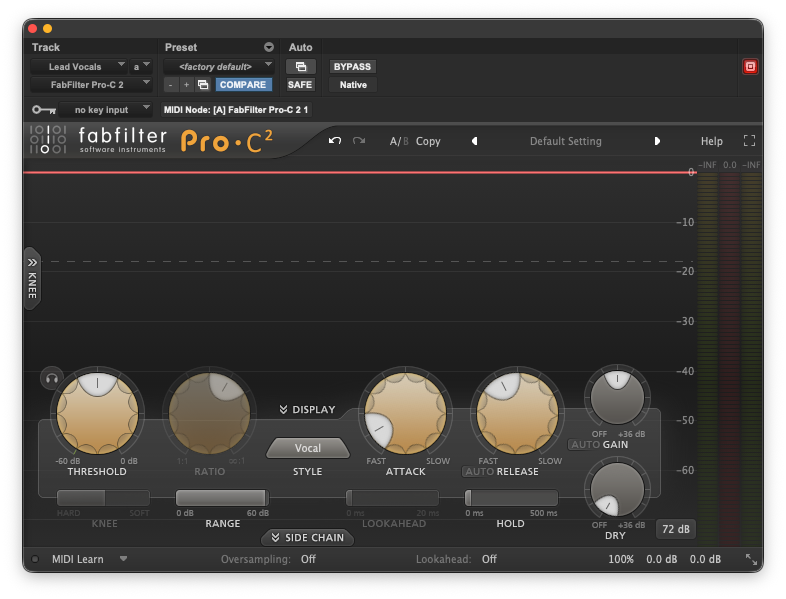Click the FabFilter logo
786x599 pixels.
(x=98, y=140)
